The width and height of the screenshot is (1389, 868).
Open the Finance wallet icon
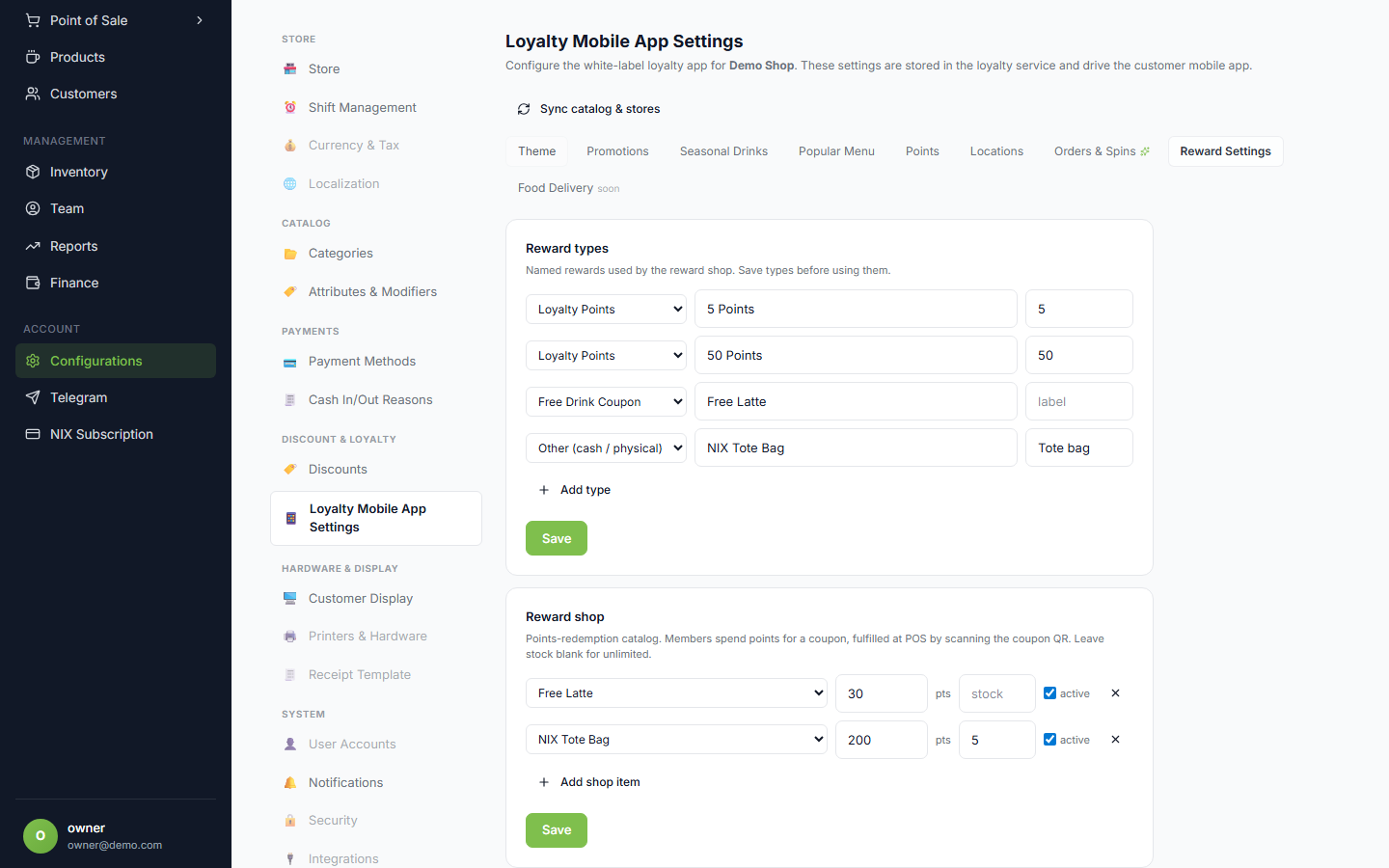pos(33,283)
